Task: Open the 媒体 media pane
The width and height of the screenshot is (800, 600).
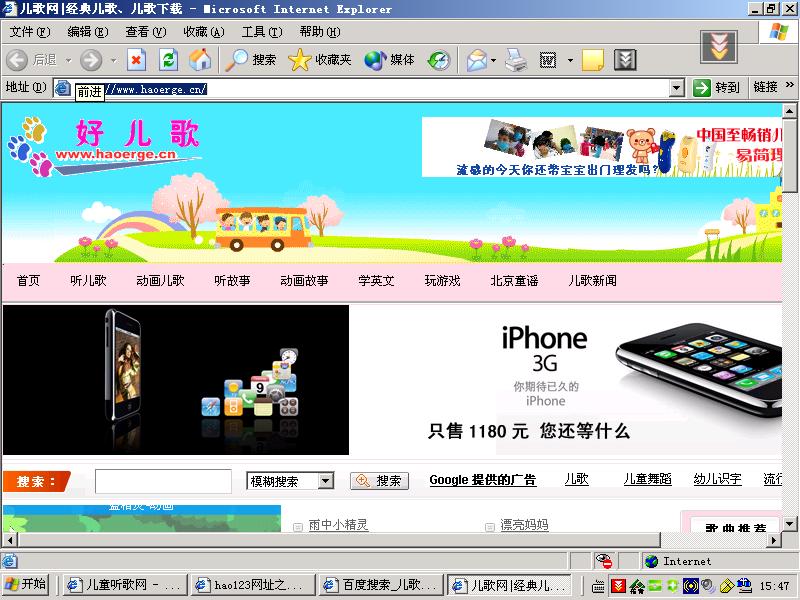Action: click(x=389, y=60)
